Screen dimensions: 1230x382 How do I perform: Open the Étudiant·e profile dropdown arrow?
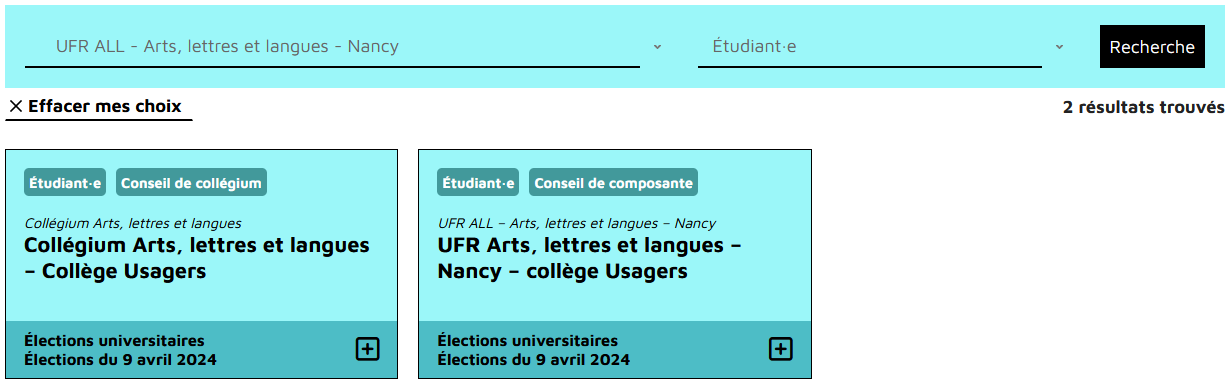pos(1059,47)
